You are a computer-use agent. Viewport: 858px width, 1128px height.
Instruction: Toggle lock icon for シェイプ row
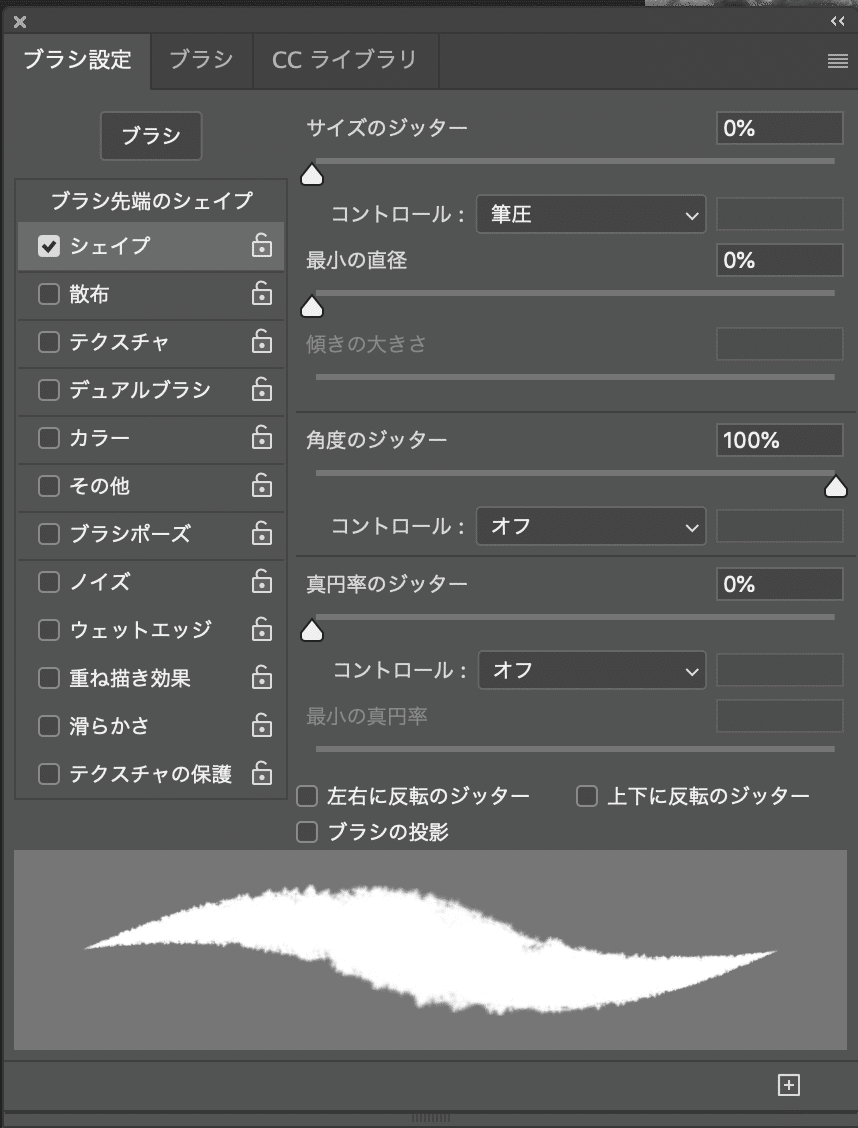coord(262,246)
